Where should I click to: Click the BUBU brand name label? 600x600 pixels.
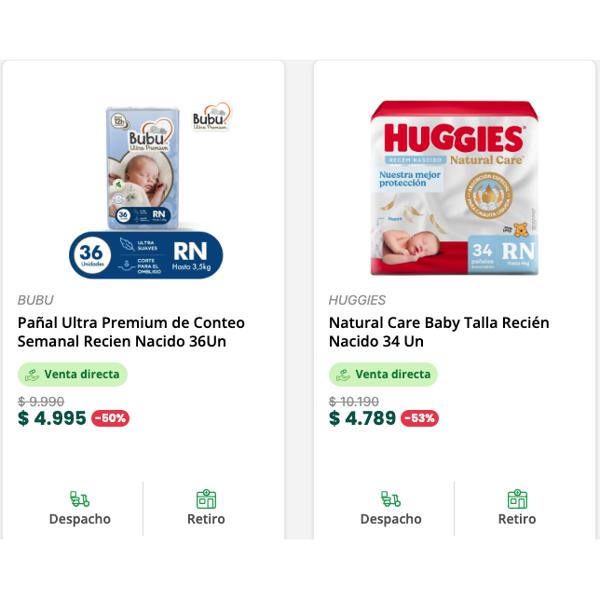click(36, 300)
